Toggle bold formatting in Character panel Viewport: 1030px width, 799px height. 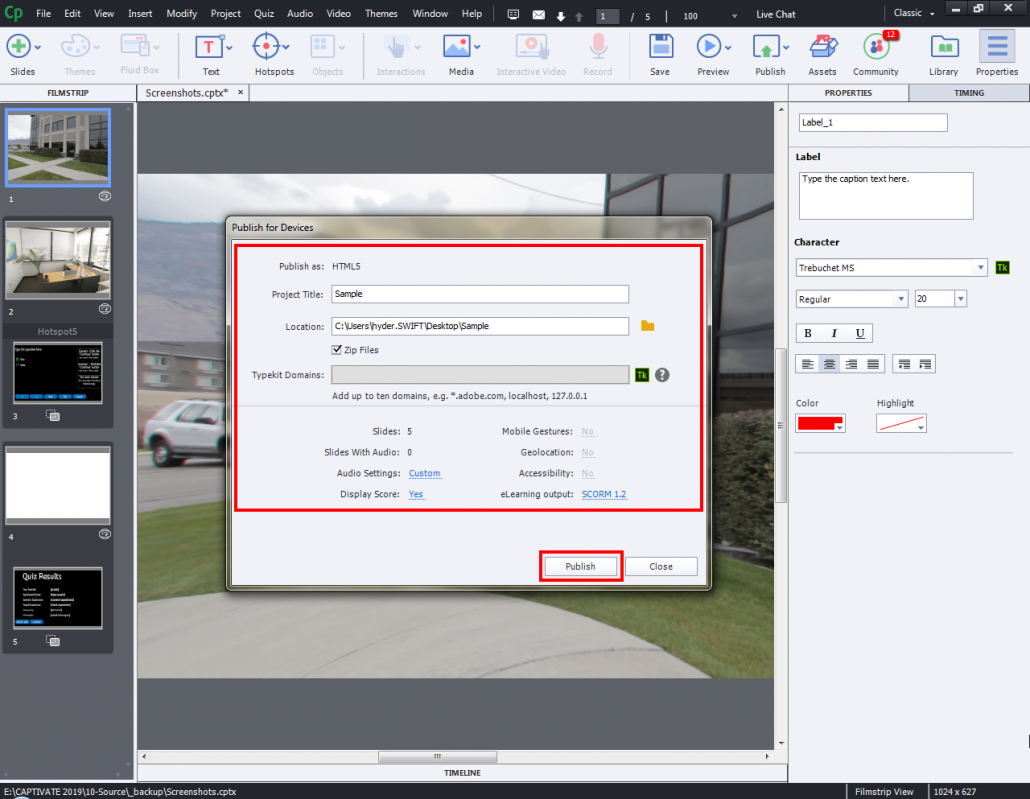click(807, 333)
